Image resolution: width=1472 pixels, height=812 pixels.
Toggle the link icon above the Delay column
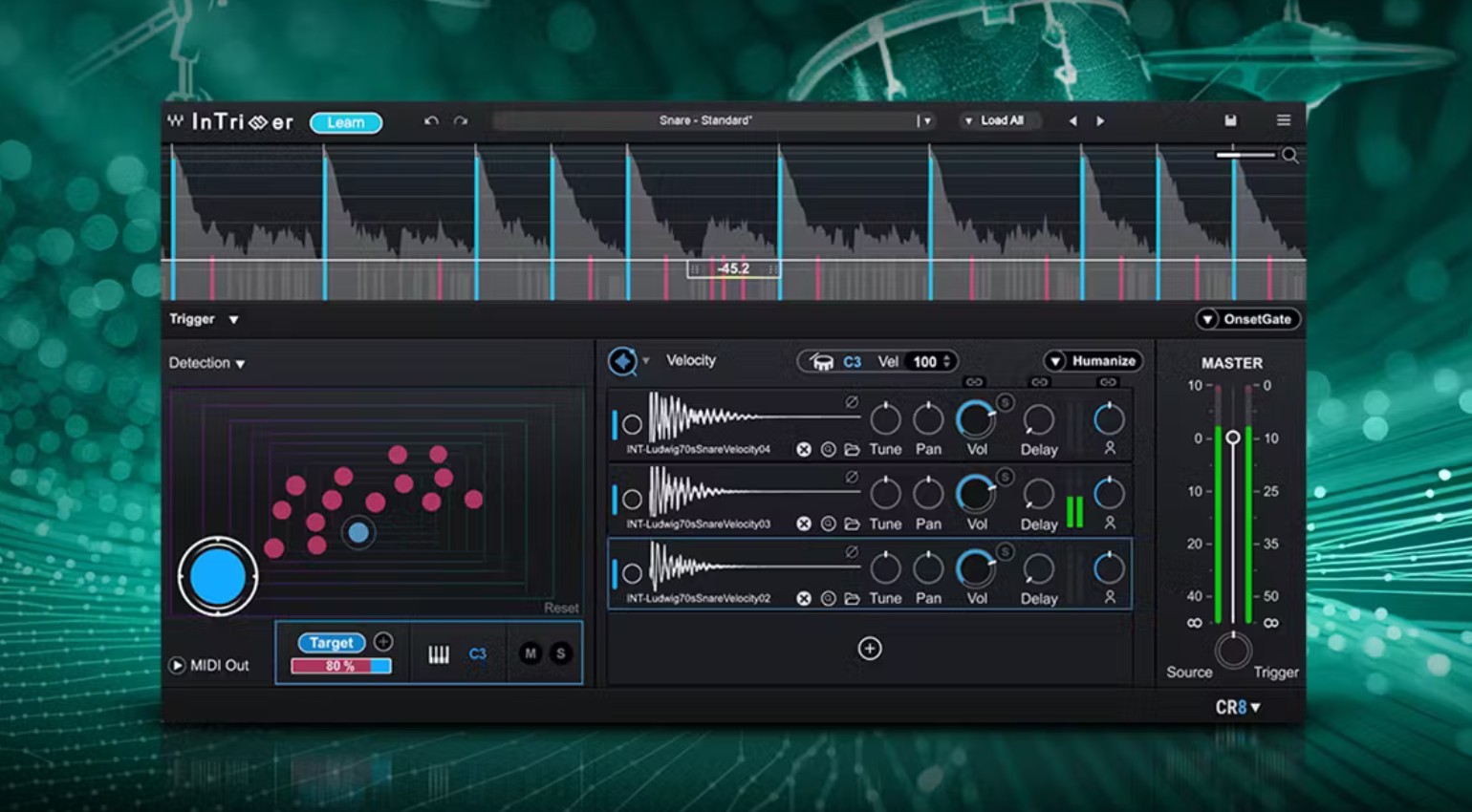coord(1039,382)
